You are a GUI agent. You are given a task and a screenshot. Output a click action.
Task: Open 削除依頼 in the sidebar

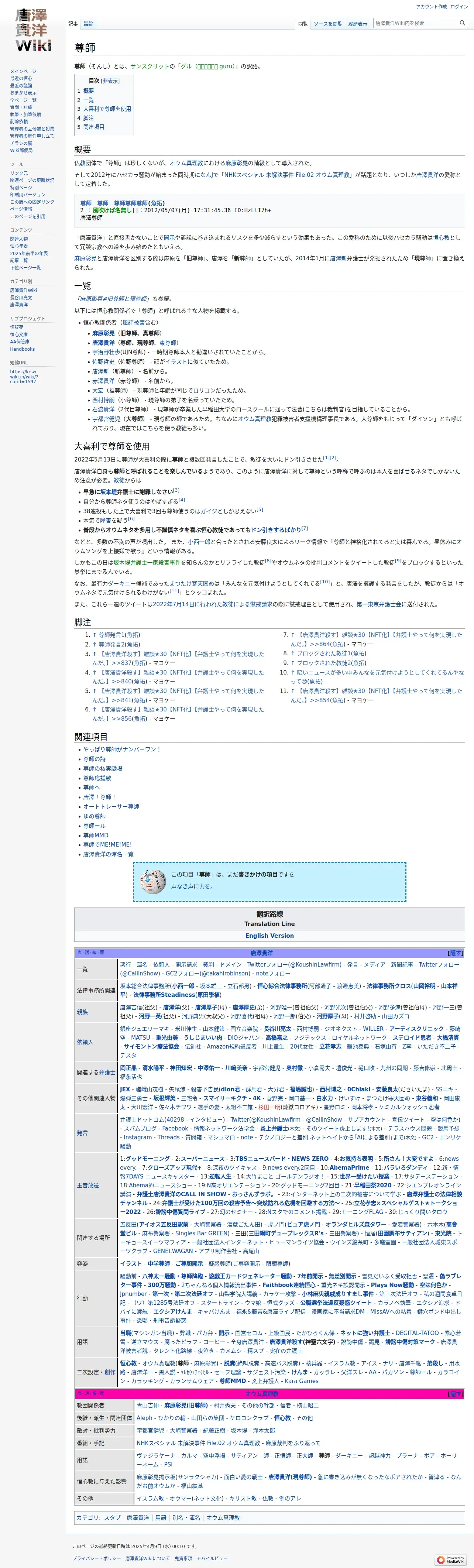19,122
